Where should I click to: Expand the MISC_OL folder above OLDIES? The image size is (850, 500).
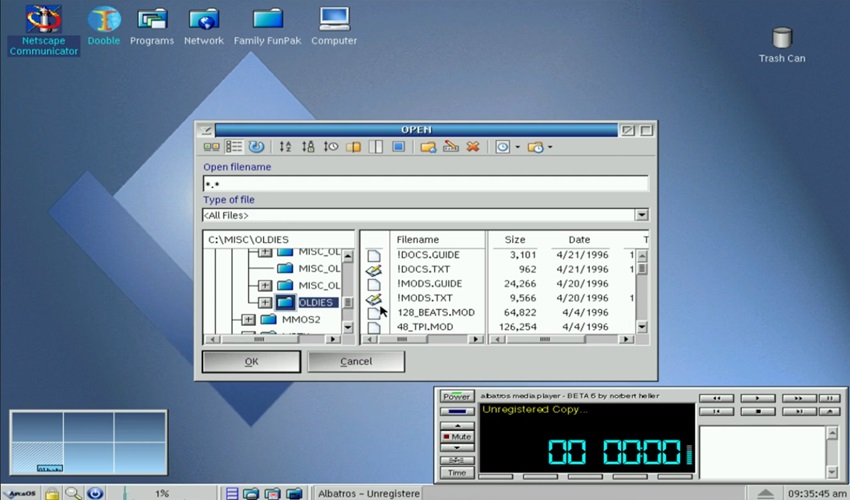265,285
